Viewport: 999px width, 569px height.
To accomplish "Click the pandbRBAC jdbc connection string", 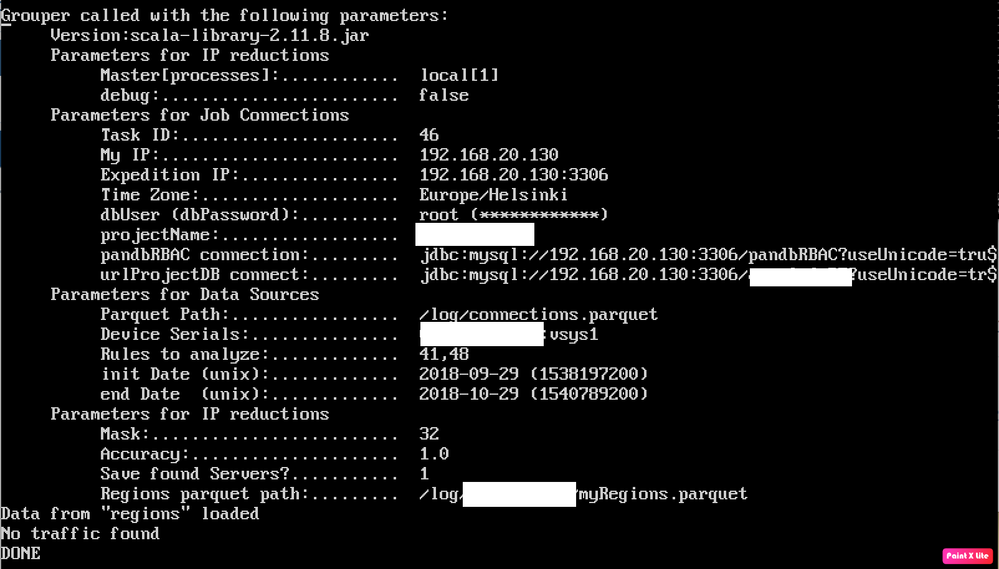I will click(x=708, y=255).
